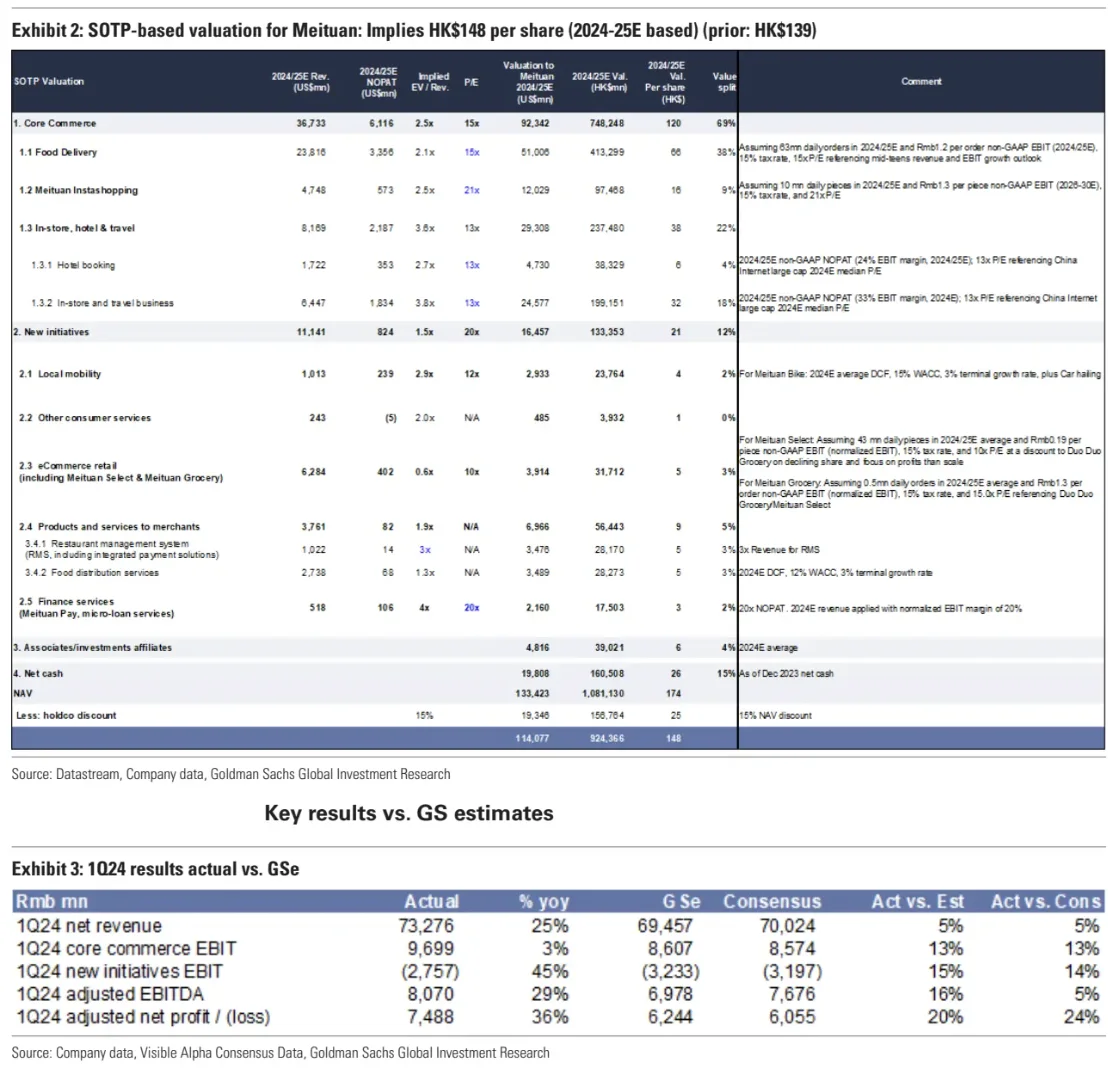The width and height of the screenshot is (1108, 1074).
Task: Click '1.3 In-store, hotel & travel' label
Action: pos(76,228)
